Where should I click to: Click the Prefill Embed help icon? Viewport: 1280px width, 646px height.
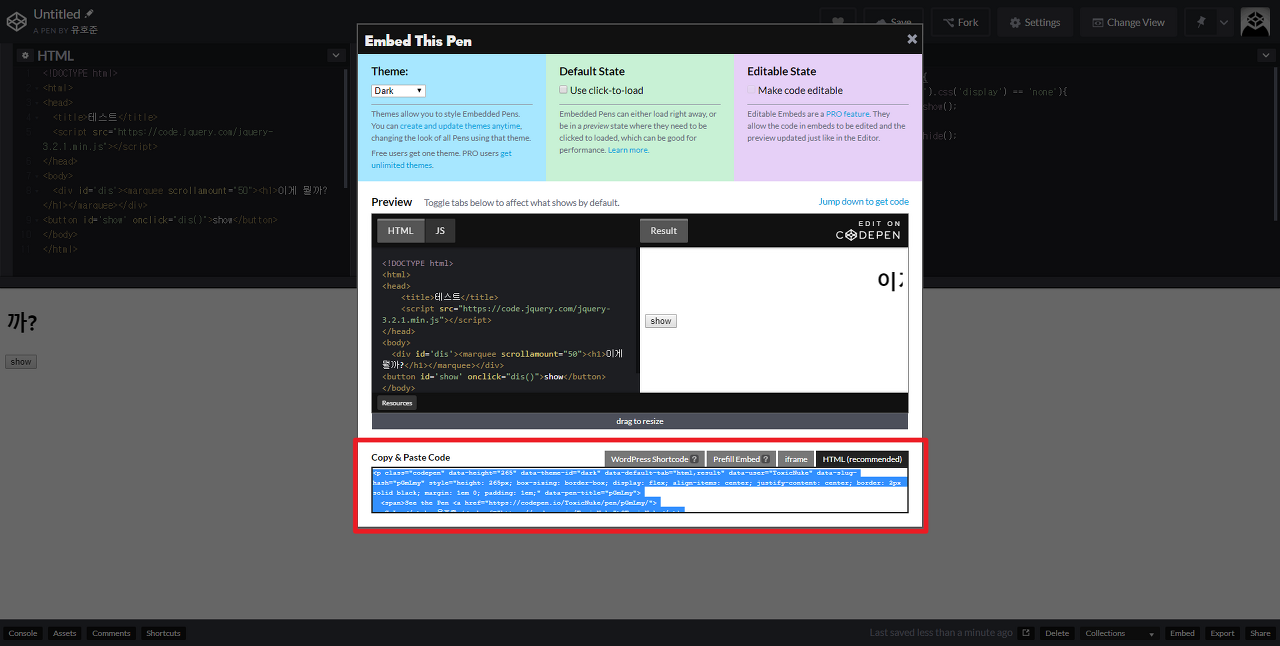tap(766, 460)
